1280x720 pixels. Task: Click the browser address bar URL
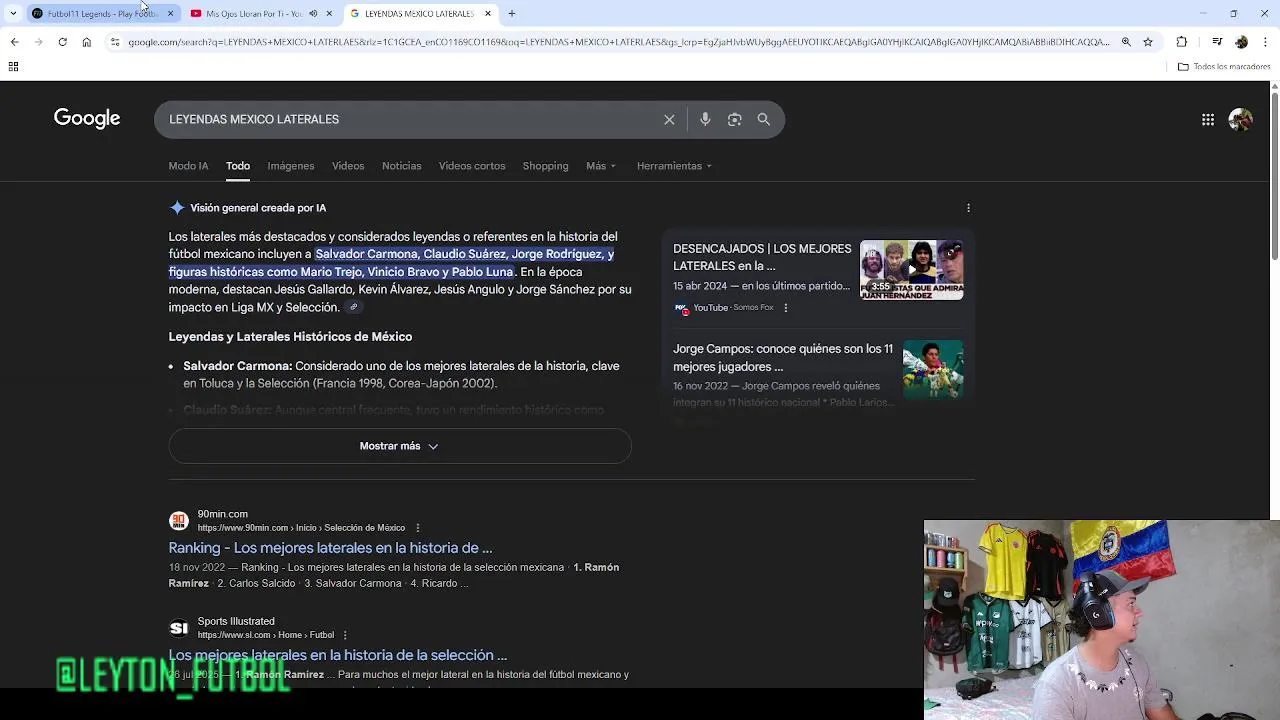tap(618, 42)
